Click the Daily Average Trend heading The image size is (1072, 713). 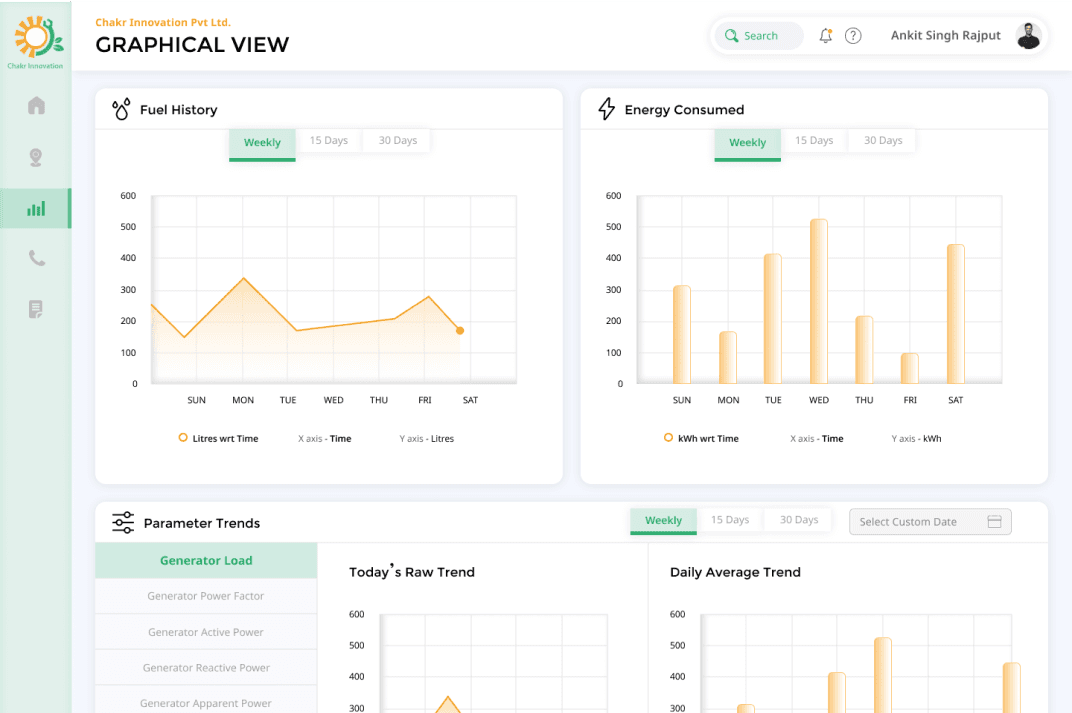pos(735,572)
